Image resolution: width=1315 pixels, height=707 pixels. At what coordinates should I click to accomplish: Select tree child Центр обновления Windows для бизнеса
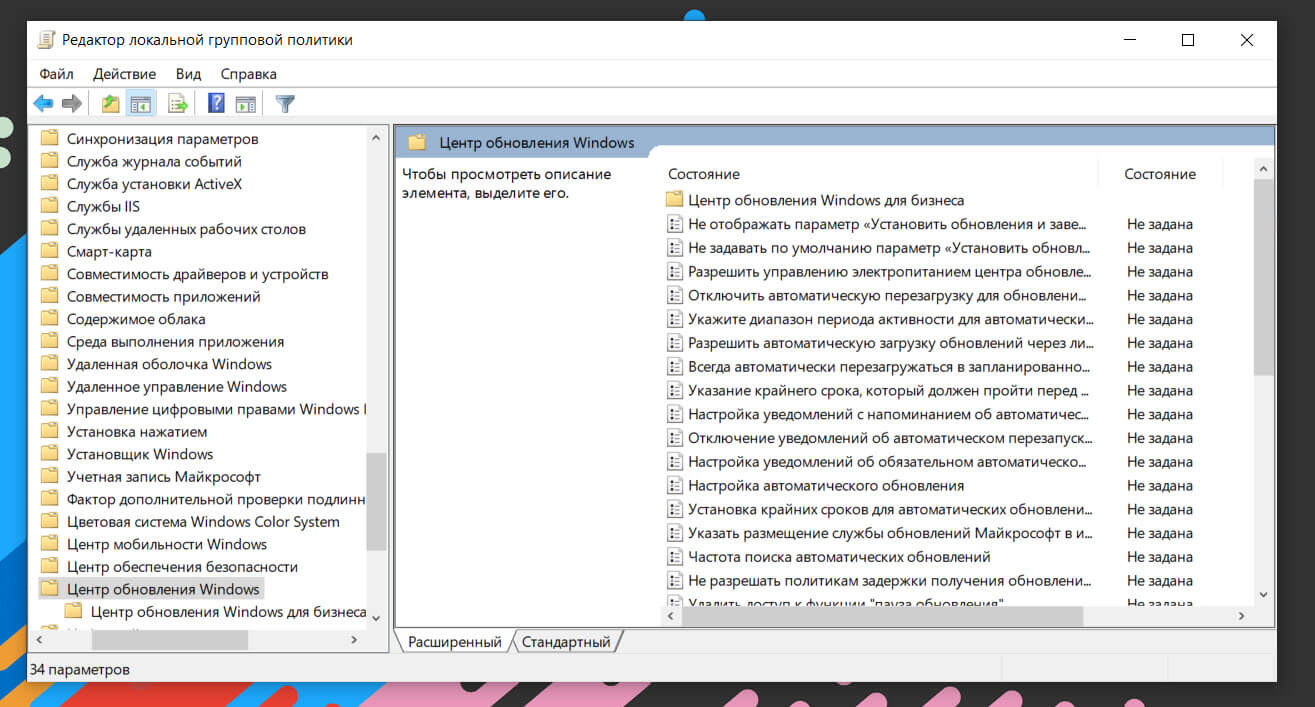(228, 611)
